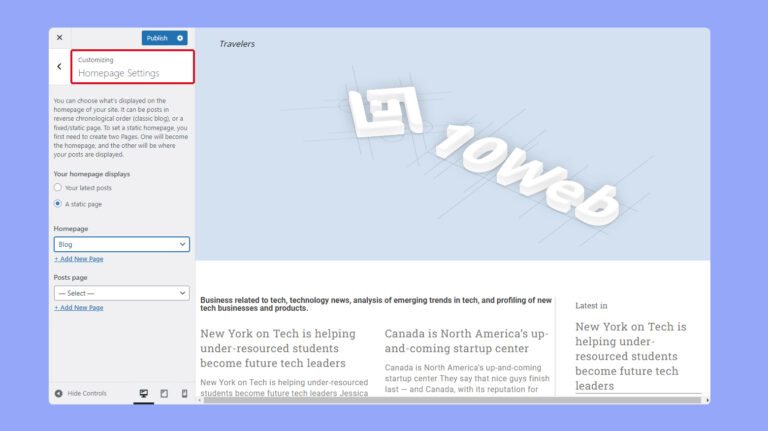Open publish settings gear icon
This screenshot has height=431, width=768.
(x=180, y=38)
